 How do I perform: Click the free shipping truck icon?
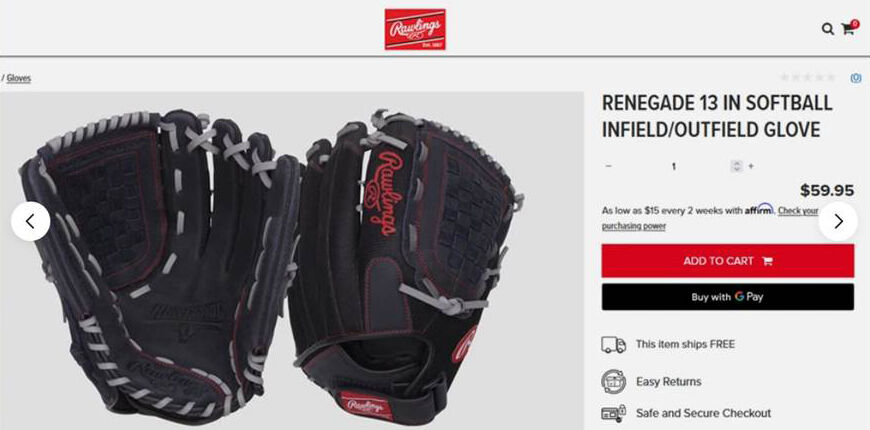click(613, 345)
